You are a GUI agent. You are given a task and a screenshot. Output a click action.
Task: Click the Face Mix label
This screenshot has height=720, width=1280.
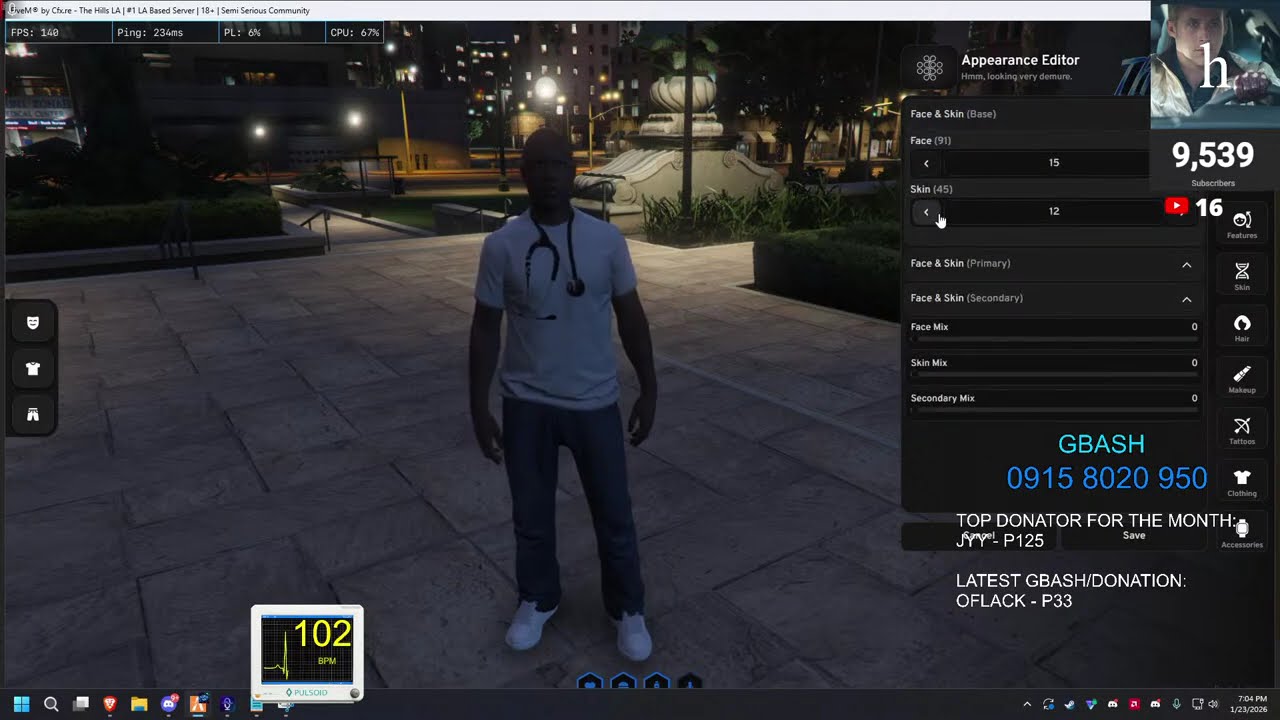[x=929, y=327]
